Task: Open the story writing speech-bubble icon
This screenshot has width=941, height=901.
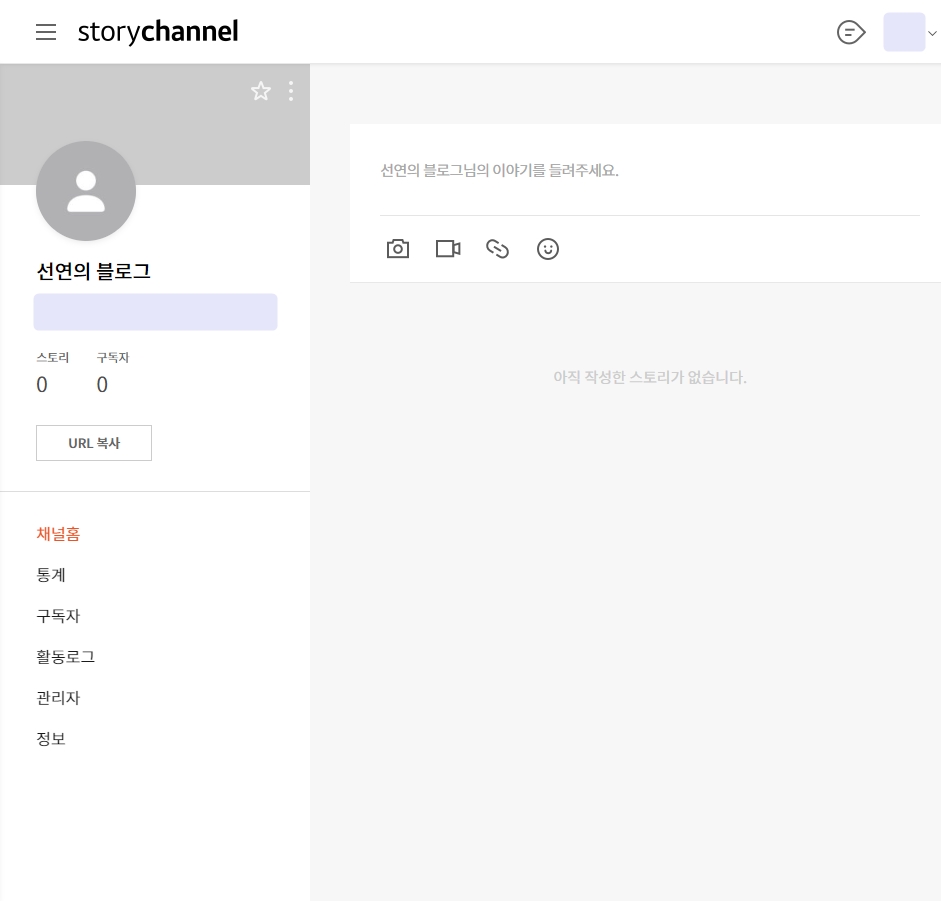Action: (x=850, y=32)
